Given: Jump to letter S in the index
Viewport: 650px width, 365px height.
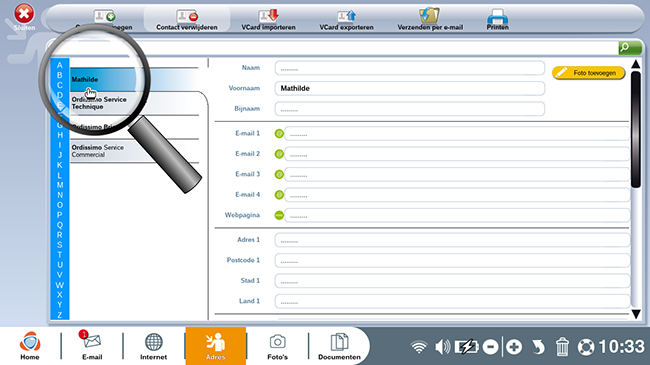Looking at the screenshot, I should coord(60,245).
